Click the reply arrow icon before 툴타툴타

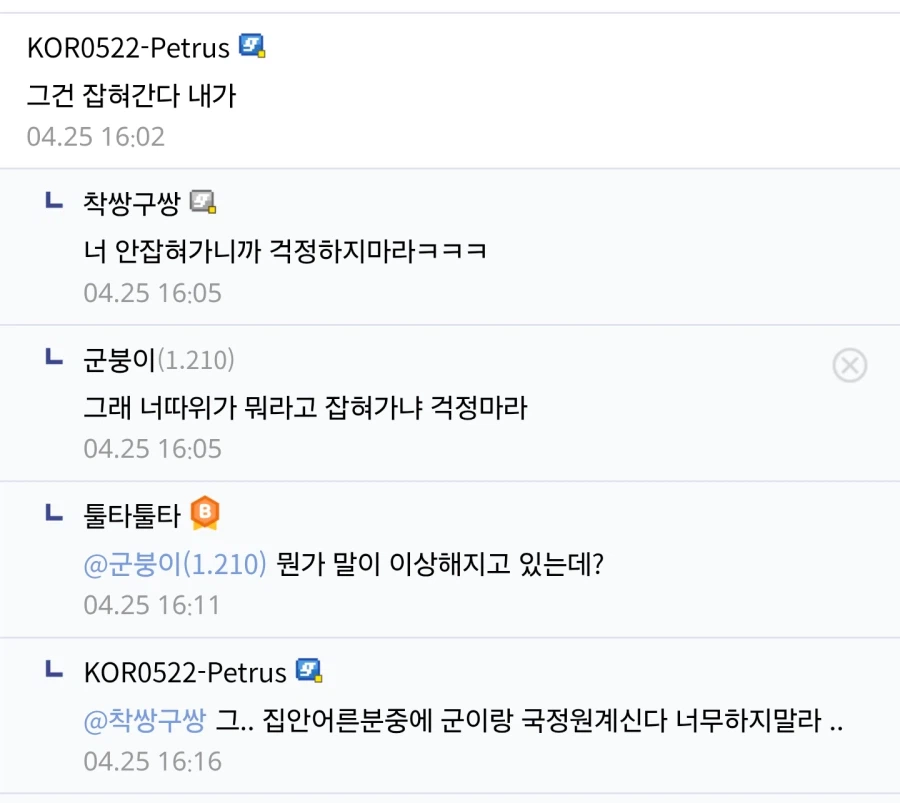54,513
